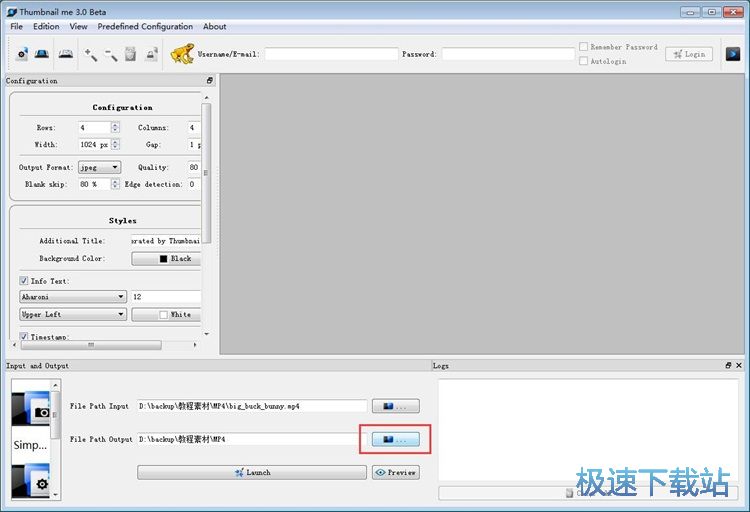
Task: Click the trash bin toolbar icon
Action: coord(130,54)
